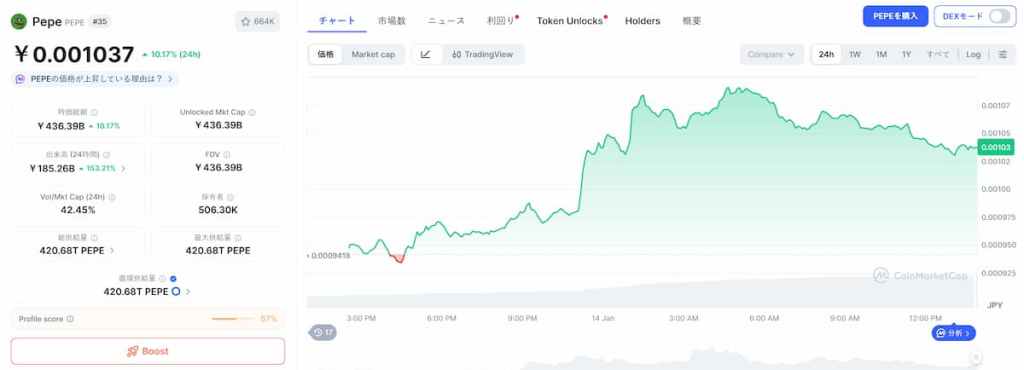Open the 市場数 tab
The image size is (1024, 370).
tap(391, 21)
